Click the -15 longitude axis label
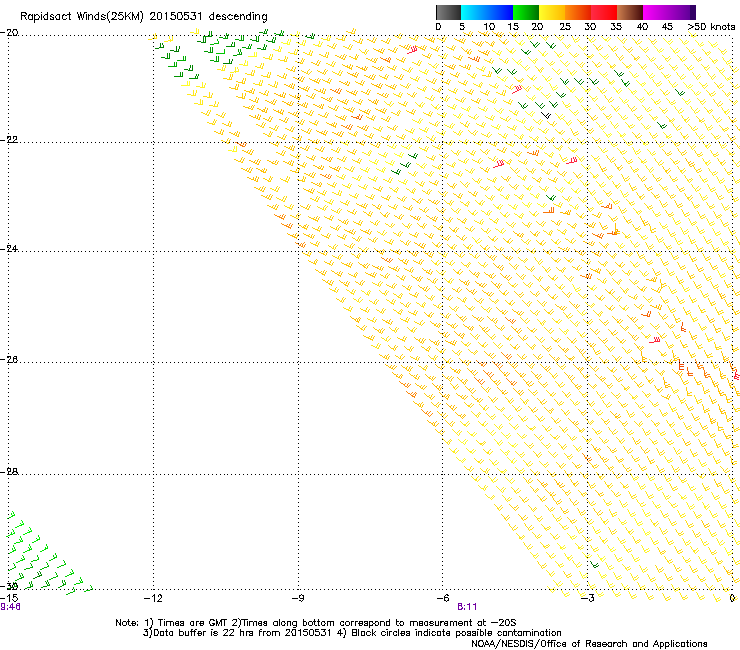 pyautogui.click(x=9, y=598)
